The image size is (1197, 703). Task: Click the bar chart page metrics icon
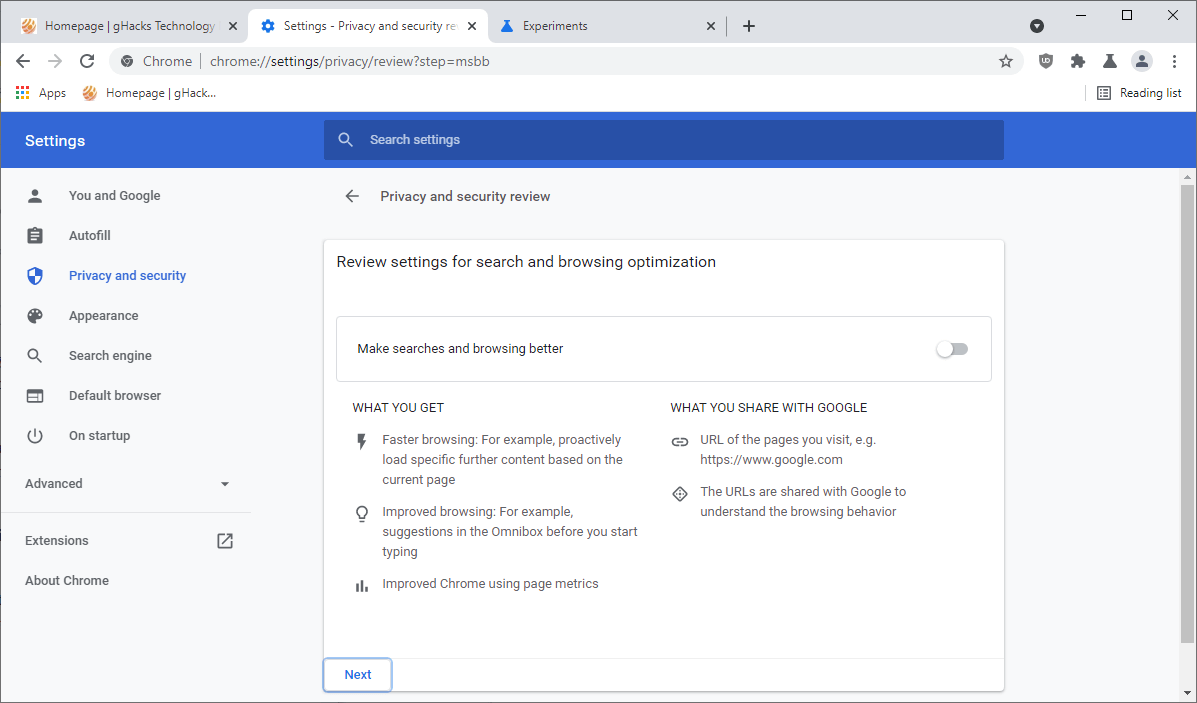pyautogui.click(x=362, y=585)
